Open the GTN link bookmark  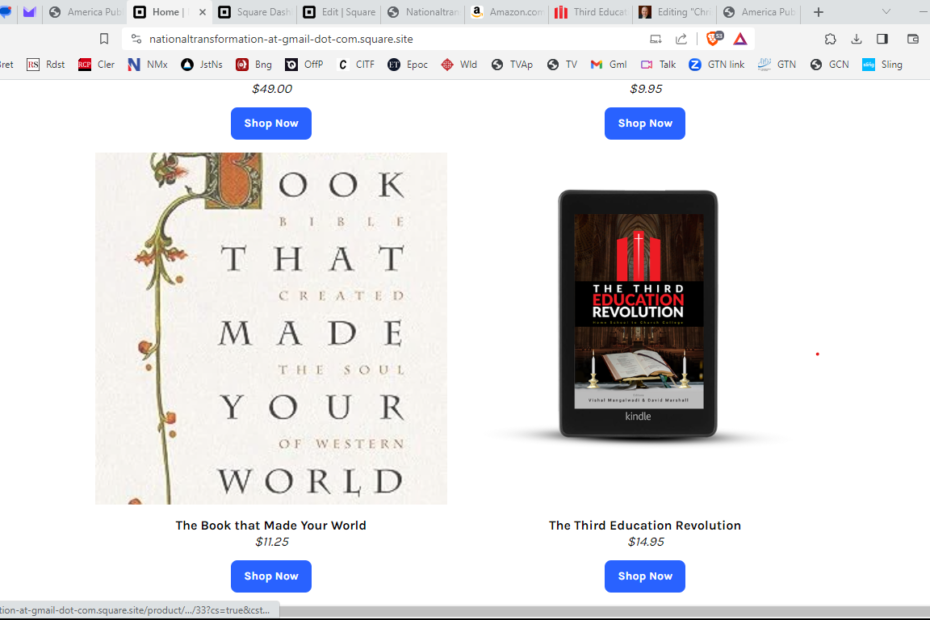coord(716,65)
